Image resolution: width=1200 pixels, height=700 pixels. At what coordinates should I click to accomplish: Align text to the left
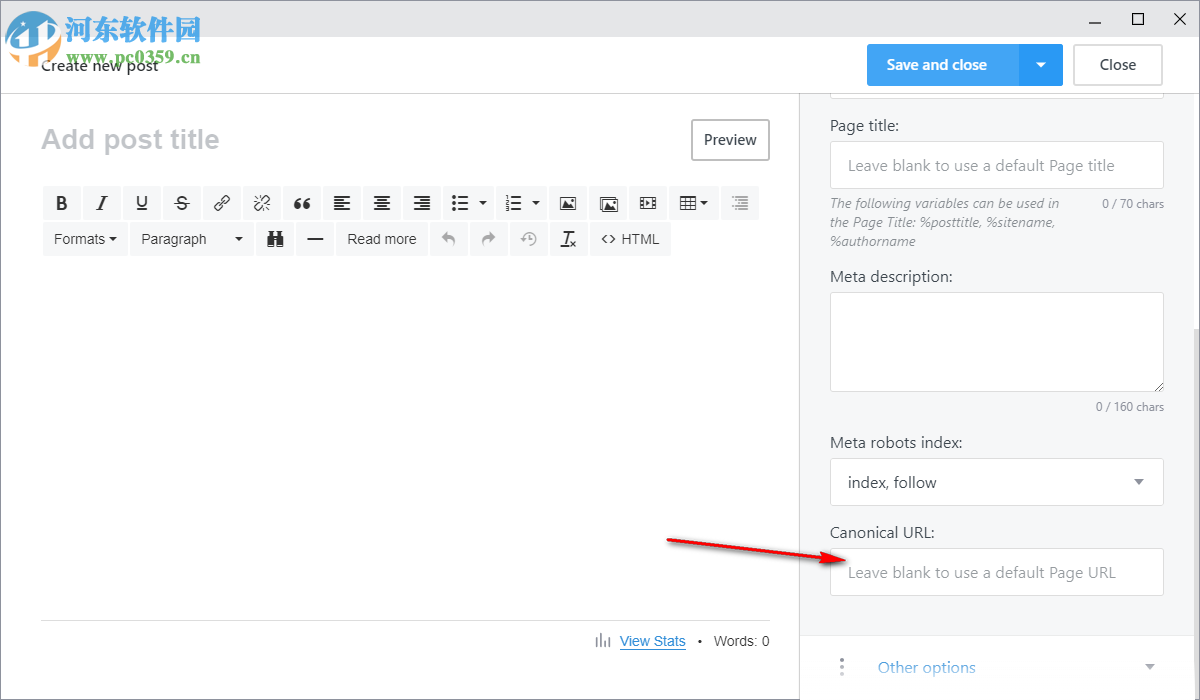[342, 203]
